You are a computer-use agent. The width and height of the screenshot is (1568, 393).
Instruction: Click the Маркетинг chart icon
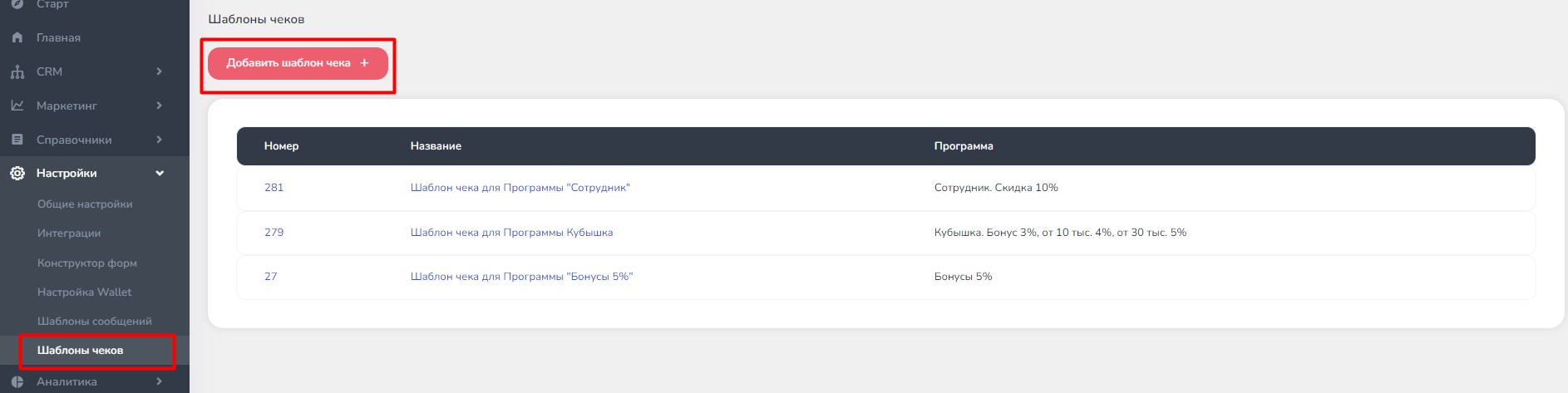[17, 106]
